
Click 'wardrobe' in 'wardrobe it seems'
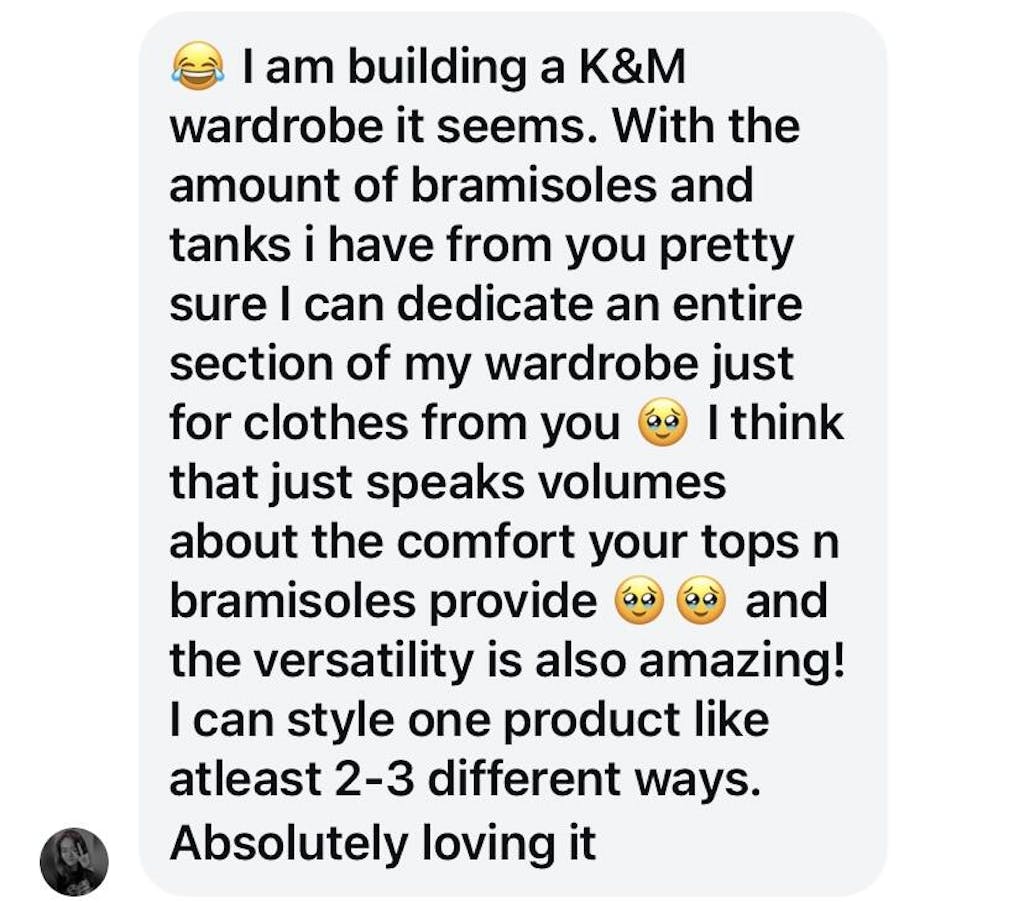[x=275, y=126]
